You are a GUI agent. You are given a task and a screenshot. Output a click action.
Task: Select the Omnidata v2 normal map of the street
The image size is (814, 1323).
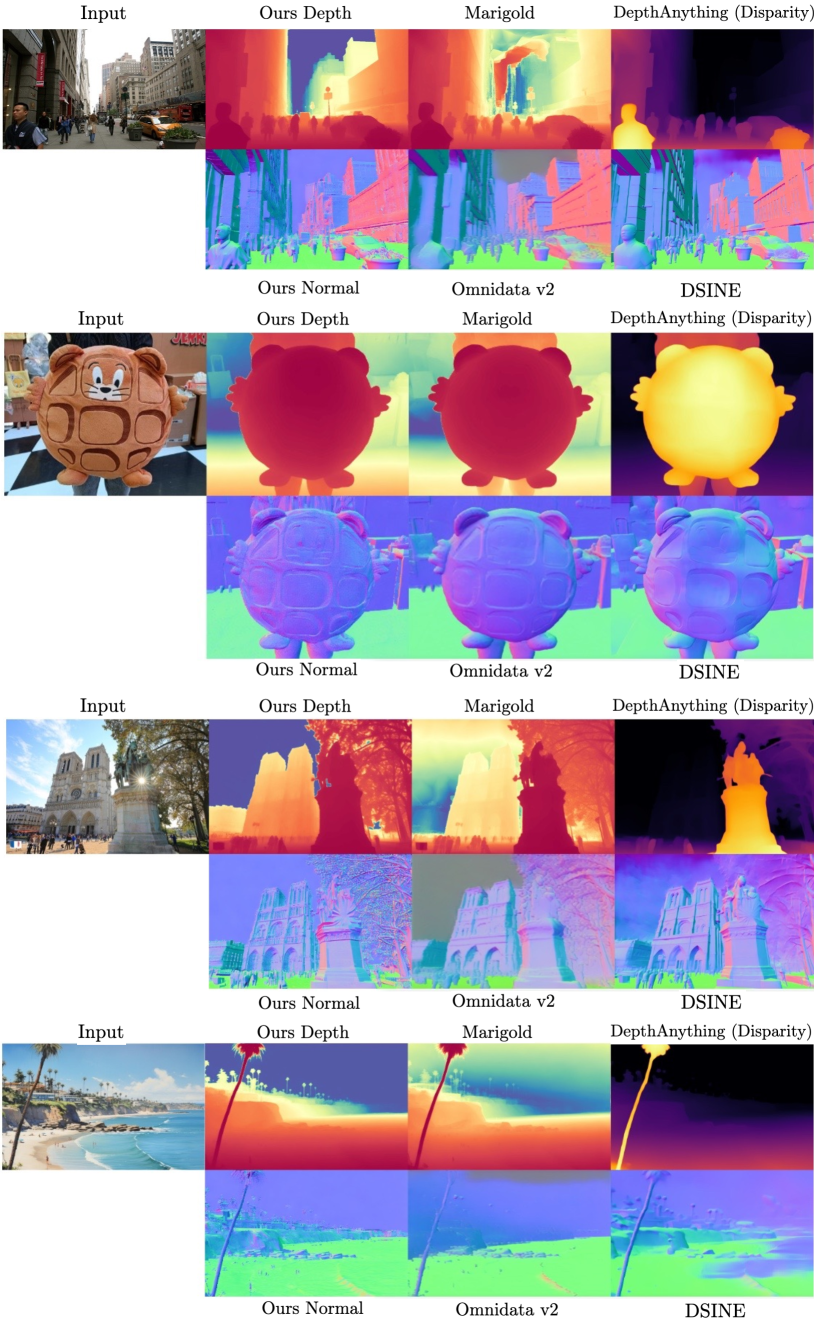click(509, 209)
